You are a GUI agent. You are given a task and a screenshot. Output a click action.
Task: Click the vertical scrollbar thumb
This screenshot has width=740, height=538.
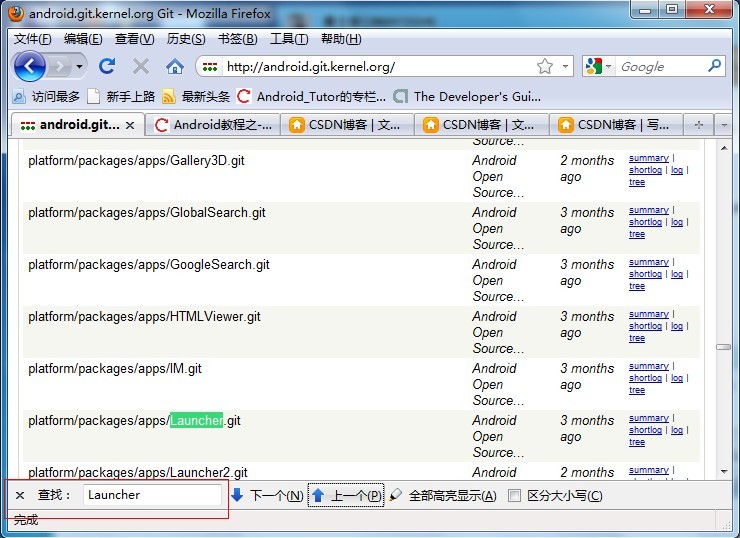click(723, 347)
